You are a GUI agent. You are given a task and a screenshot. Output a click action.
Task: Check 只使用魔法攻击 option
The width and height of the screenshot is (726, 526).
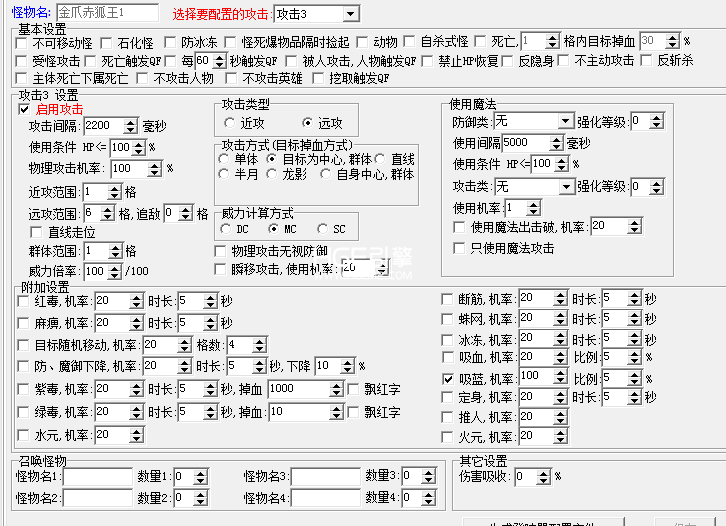click(x=460, y=248)
